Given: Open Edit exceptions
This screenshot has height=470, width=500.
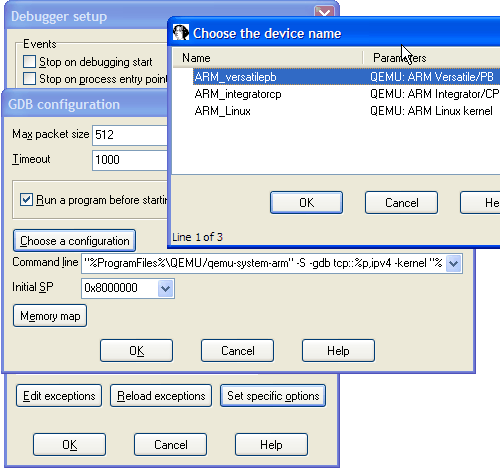Looking at the screenshot, I should point(59,396).
